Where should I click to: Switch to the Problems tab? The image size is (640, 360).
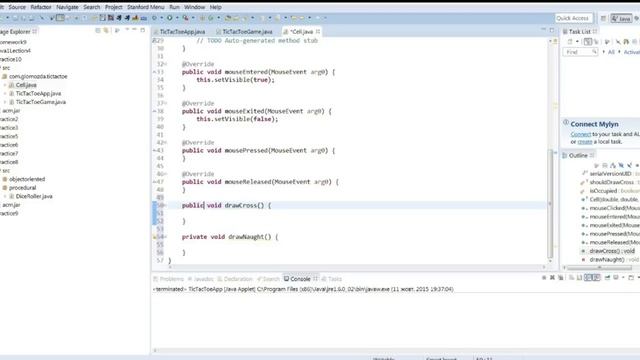[169, 279]
